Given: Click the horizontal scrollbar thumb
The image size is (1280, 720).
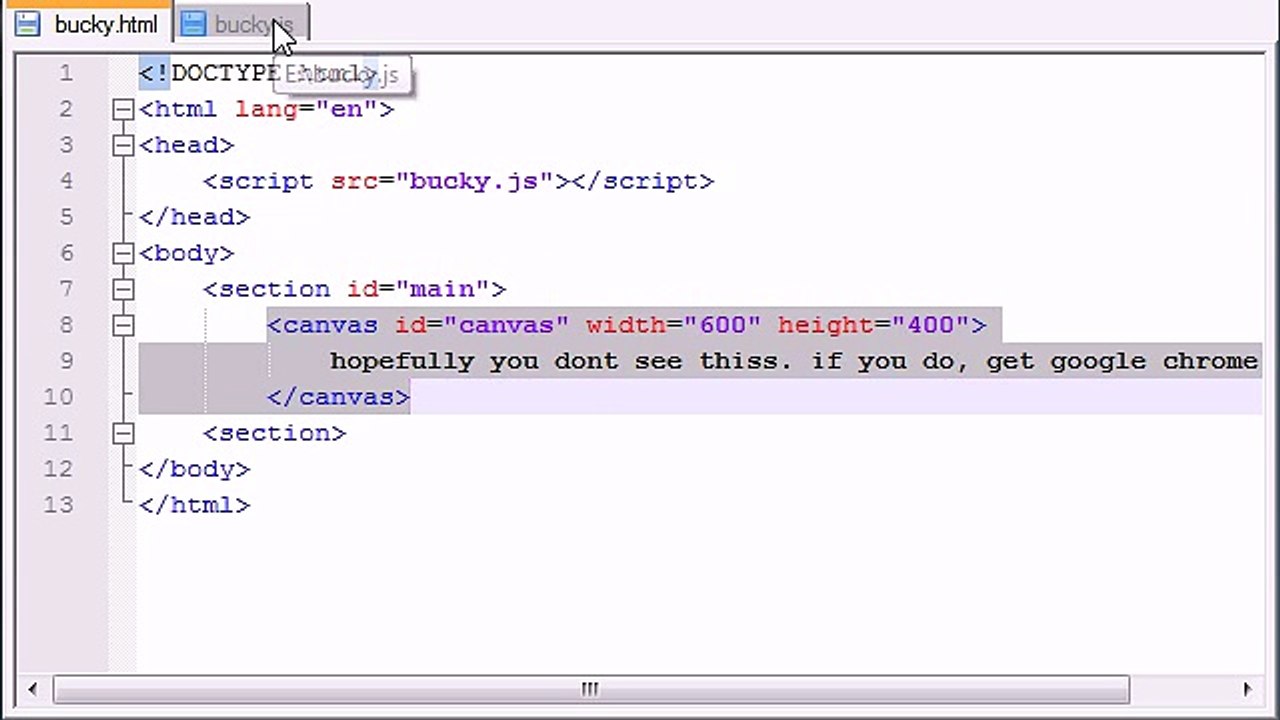Looking at the screenshot, I should coord(591,689).
